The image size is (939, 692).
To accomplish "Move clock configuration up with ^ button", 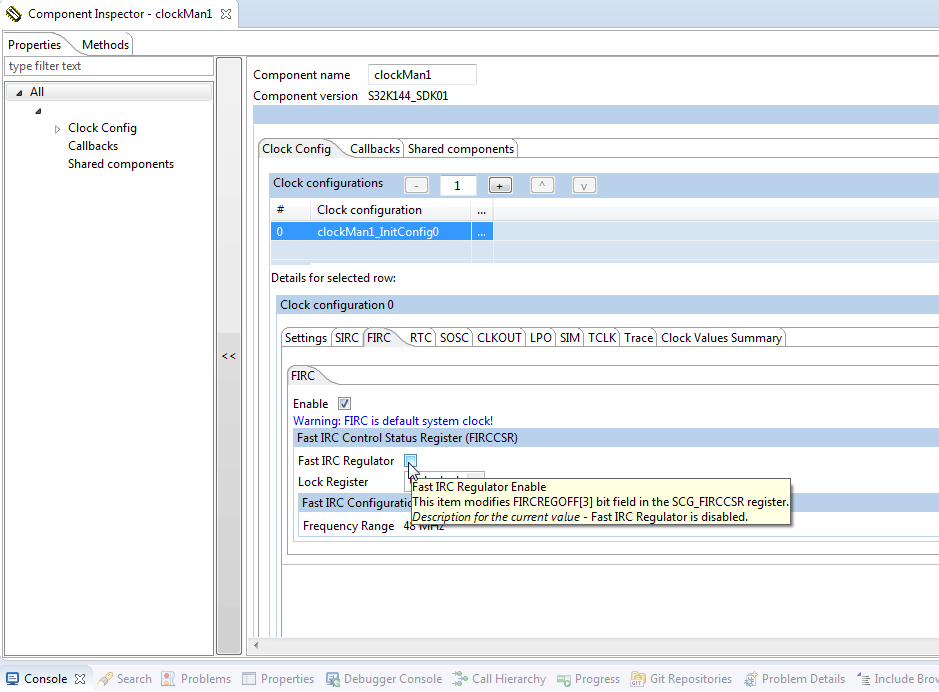I will pos(542,186).
